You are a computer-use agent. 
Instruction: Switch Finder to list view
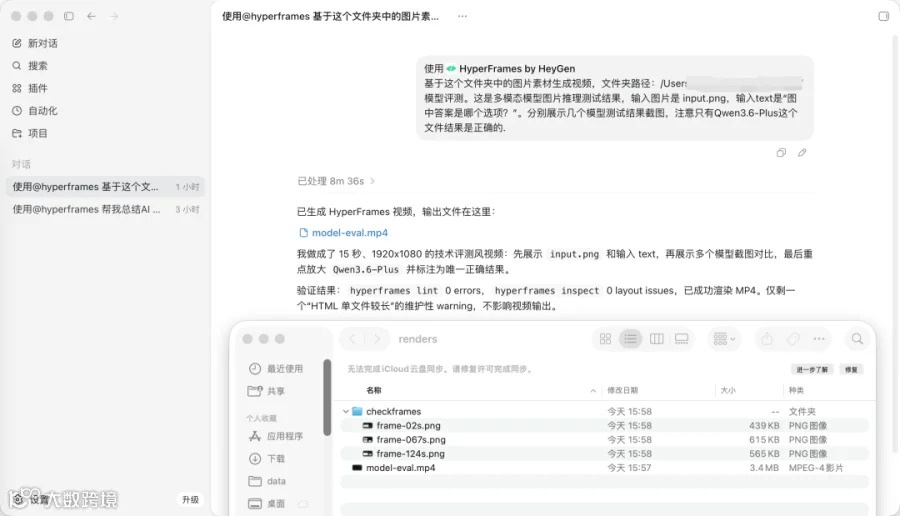(630, 339)
